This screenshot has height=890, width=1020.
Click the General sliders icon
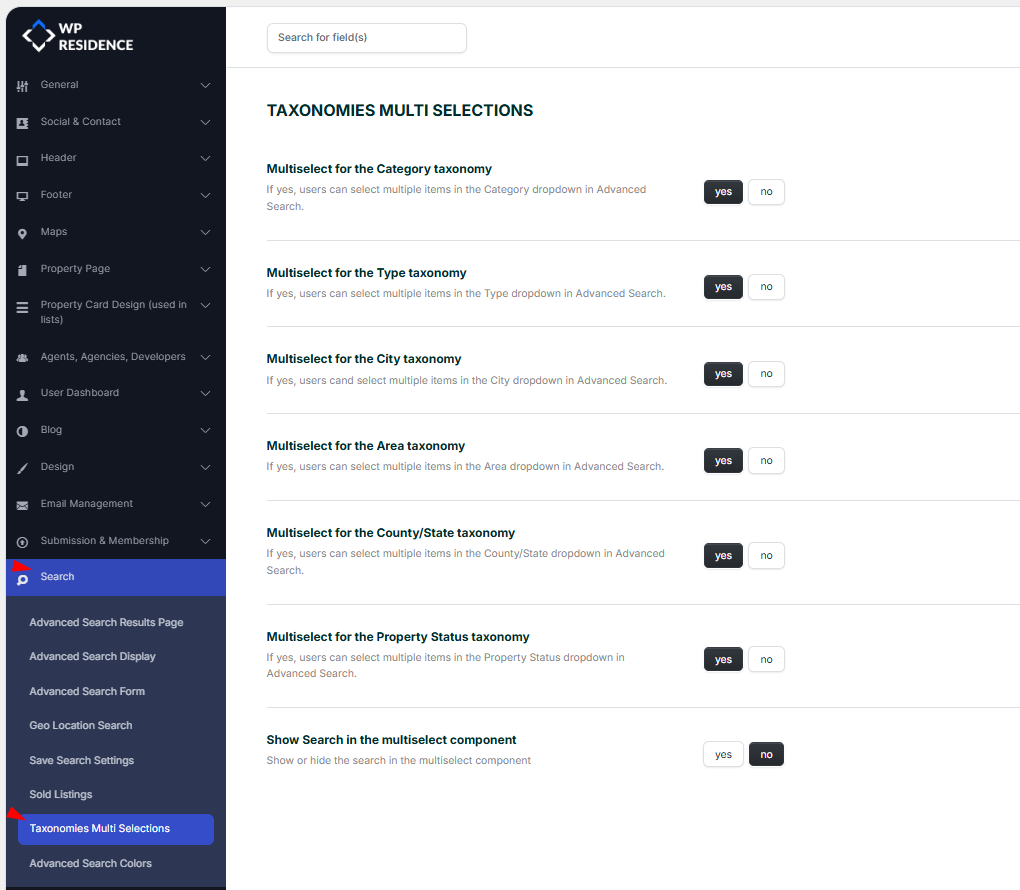click(x=22, y=86)
